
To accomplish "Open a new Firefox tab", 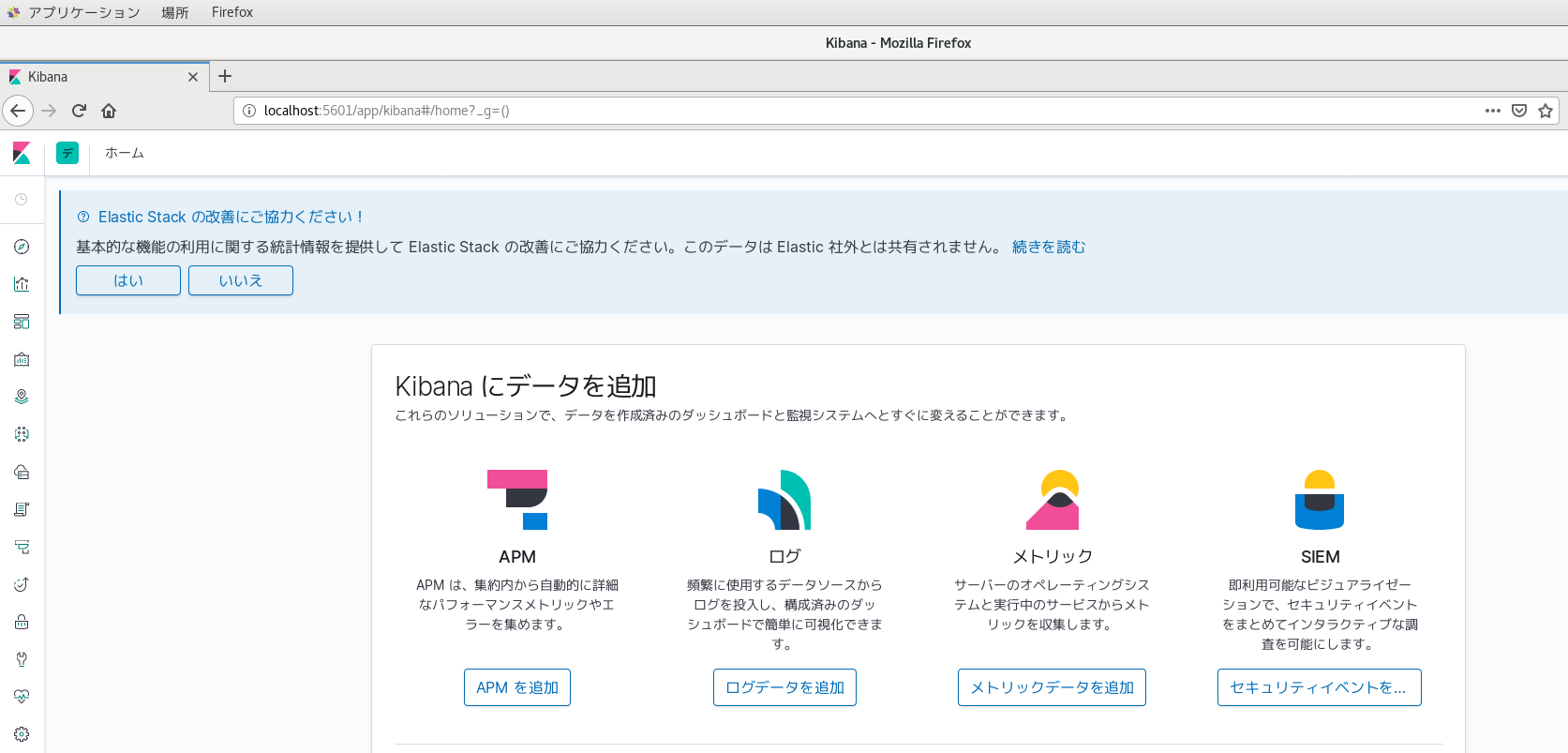I will coord(225,77).
